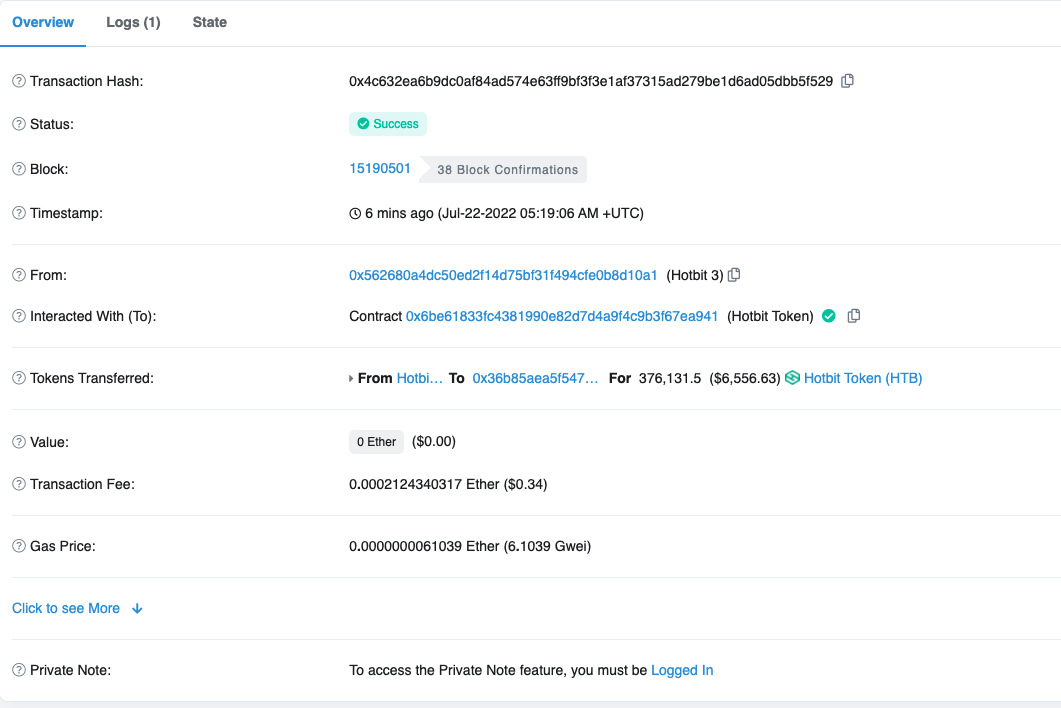Open the From address 0x562680a4dc50 link
Screen dimensions: 1061x708
point(503,275)
